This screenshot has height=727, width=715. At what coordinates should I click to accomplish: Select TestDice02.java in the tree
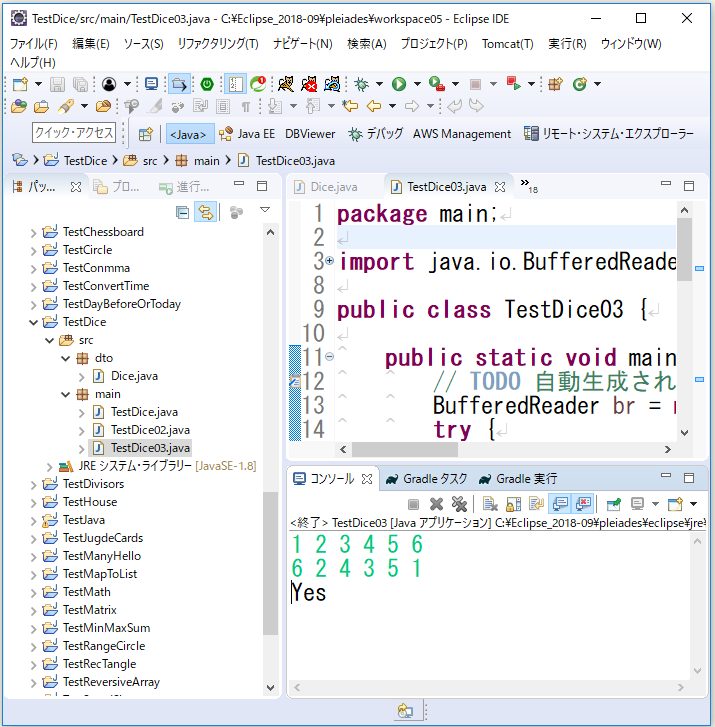coord(150,430)
